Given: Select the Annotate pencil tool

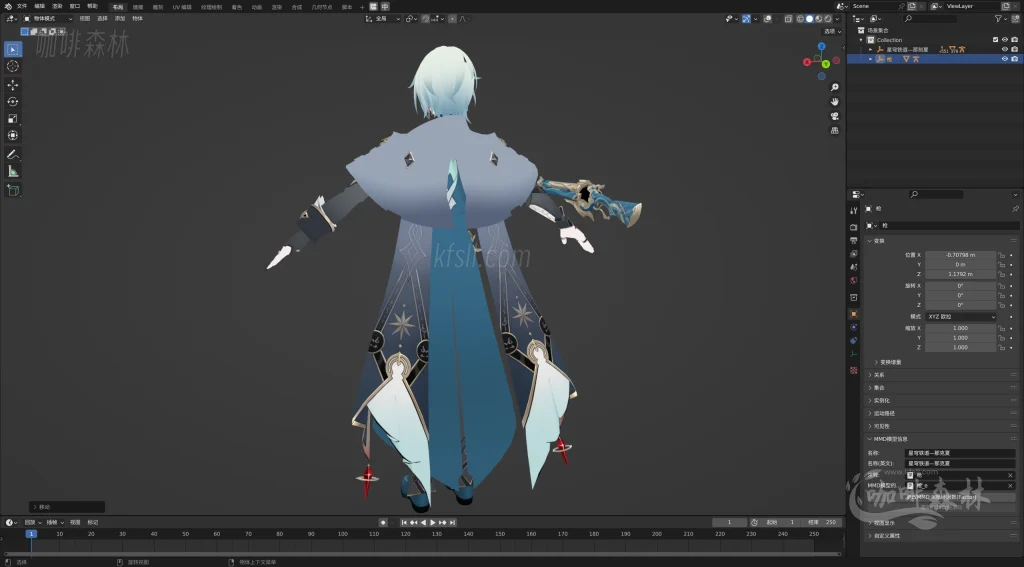Looking at the screenshot, I should [x=12, y=155].
